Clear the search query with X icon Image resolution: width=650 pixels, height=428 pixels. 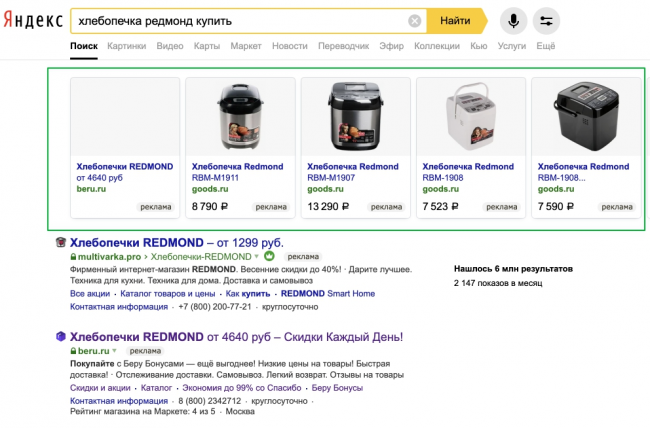pos(415,21)
